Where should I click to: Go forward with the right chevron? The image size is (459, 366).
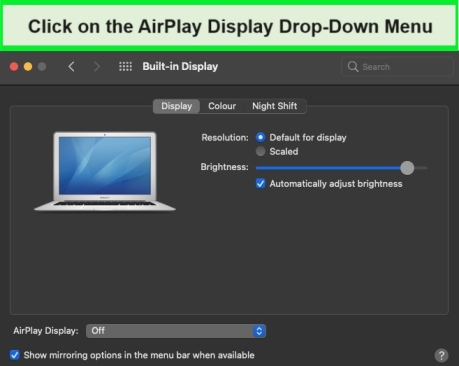coord(97,67)
